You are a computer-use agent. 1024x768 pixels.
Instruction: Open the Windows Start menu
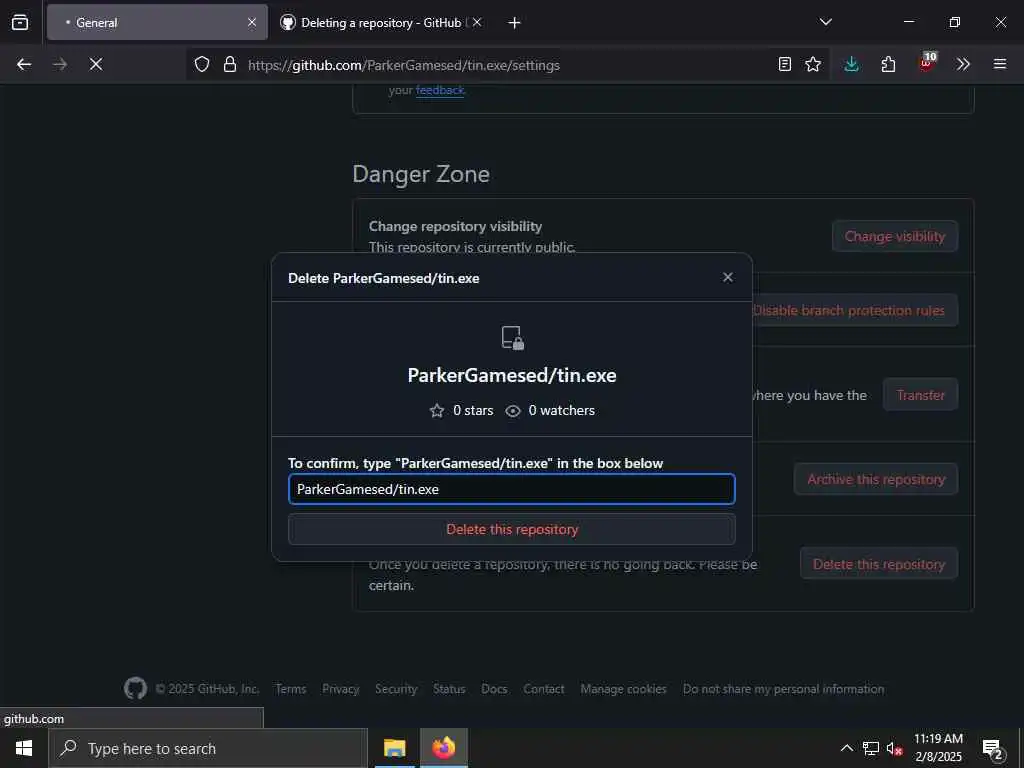coord(24,748)
